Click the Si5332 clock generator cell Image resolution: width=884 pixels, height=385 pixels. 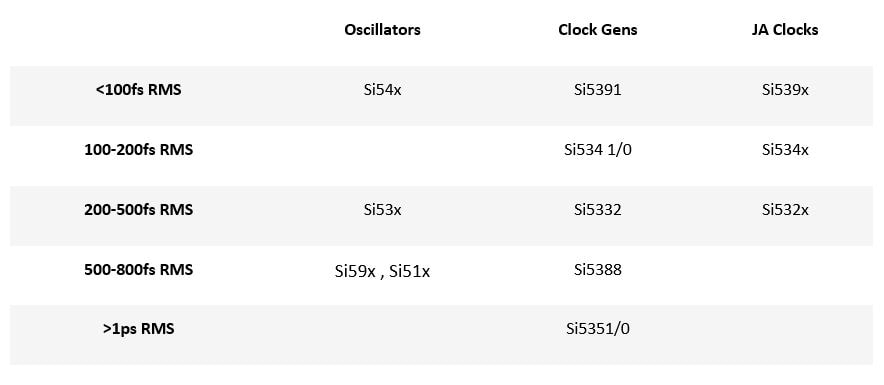tap(598, 210)
